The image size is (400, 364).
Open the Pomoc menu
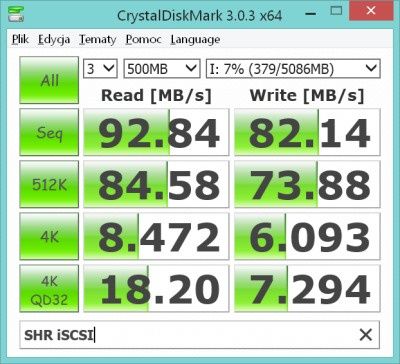coord(143,40)
